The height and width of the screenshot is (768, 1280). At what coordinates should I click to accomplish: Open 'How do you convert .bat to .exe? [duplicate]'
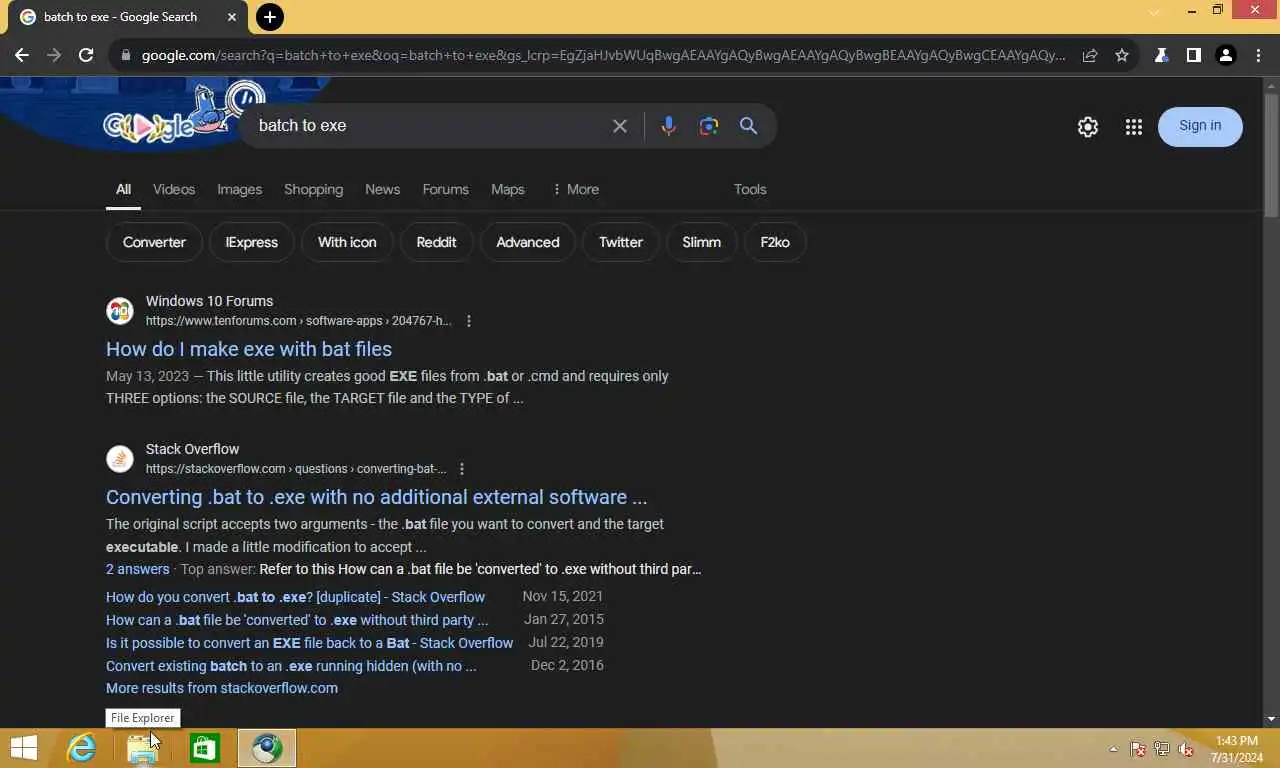tap(295, 597)
